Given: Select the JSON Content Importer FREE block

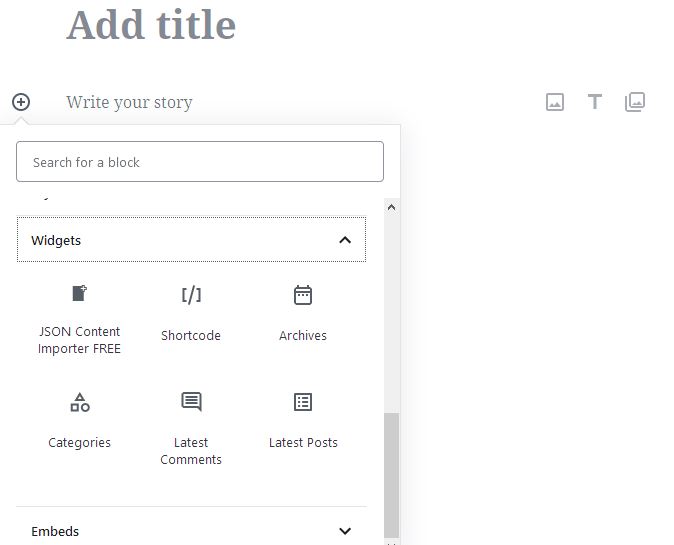Looking at the screenshot, I should 80,320.
